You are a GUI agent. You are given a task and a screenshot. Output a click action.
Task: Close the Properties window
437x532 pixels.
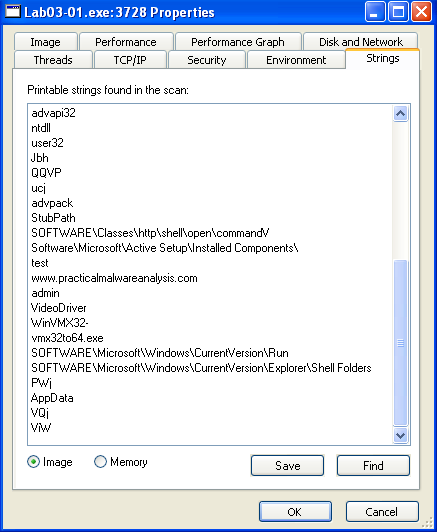421,12
